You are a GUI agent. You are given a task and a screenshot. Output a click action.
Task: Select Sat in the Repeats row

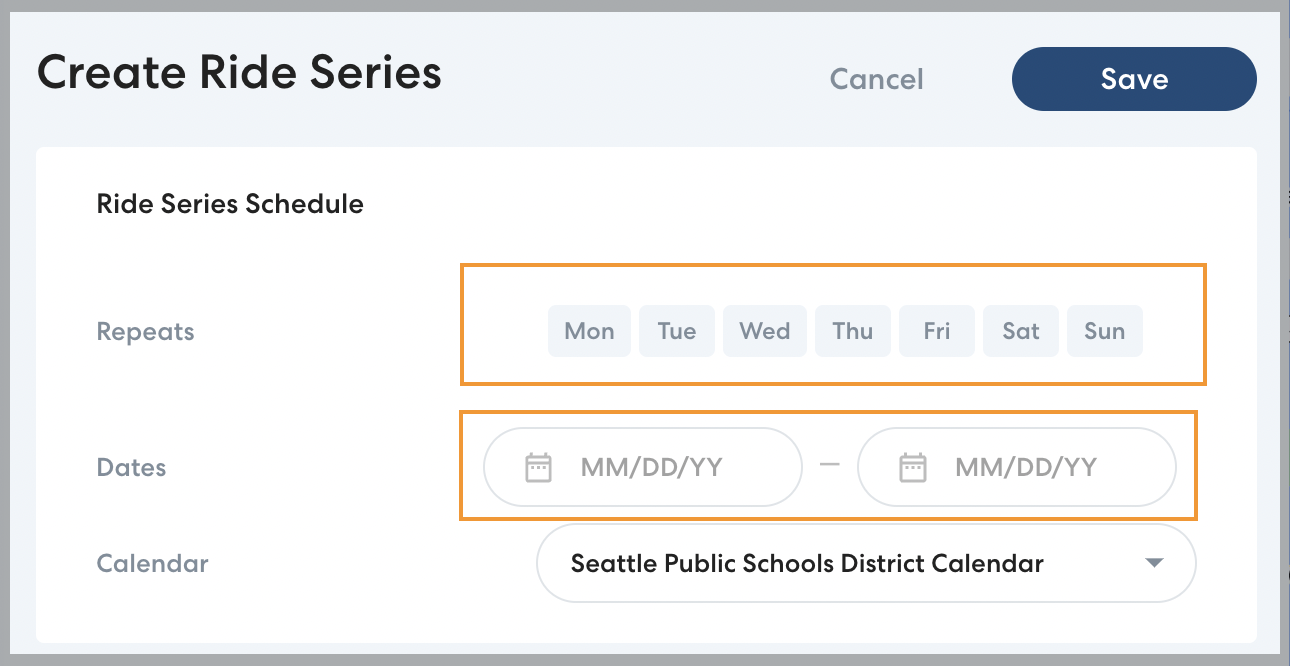1021,331
